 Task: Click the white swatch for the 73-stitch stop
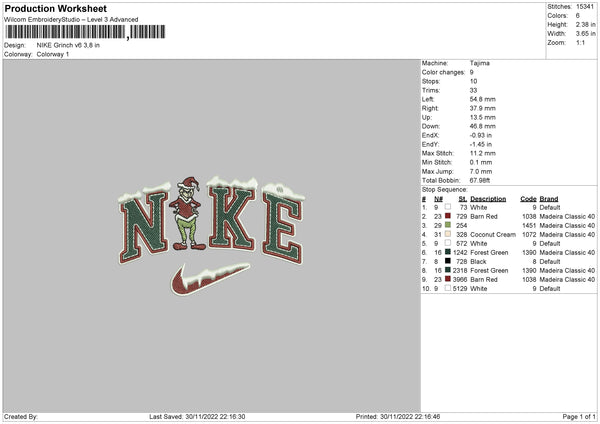[448, 207]
